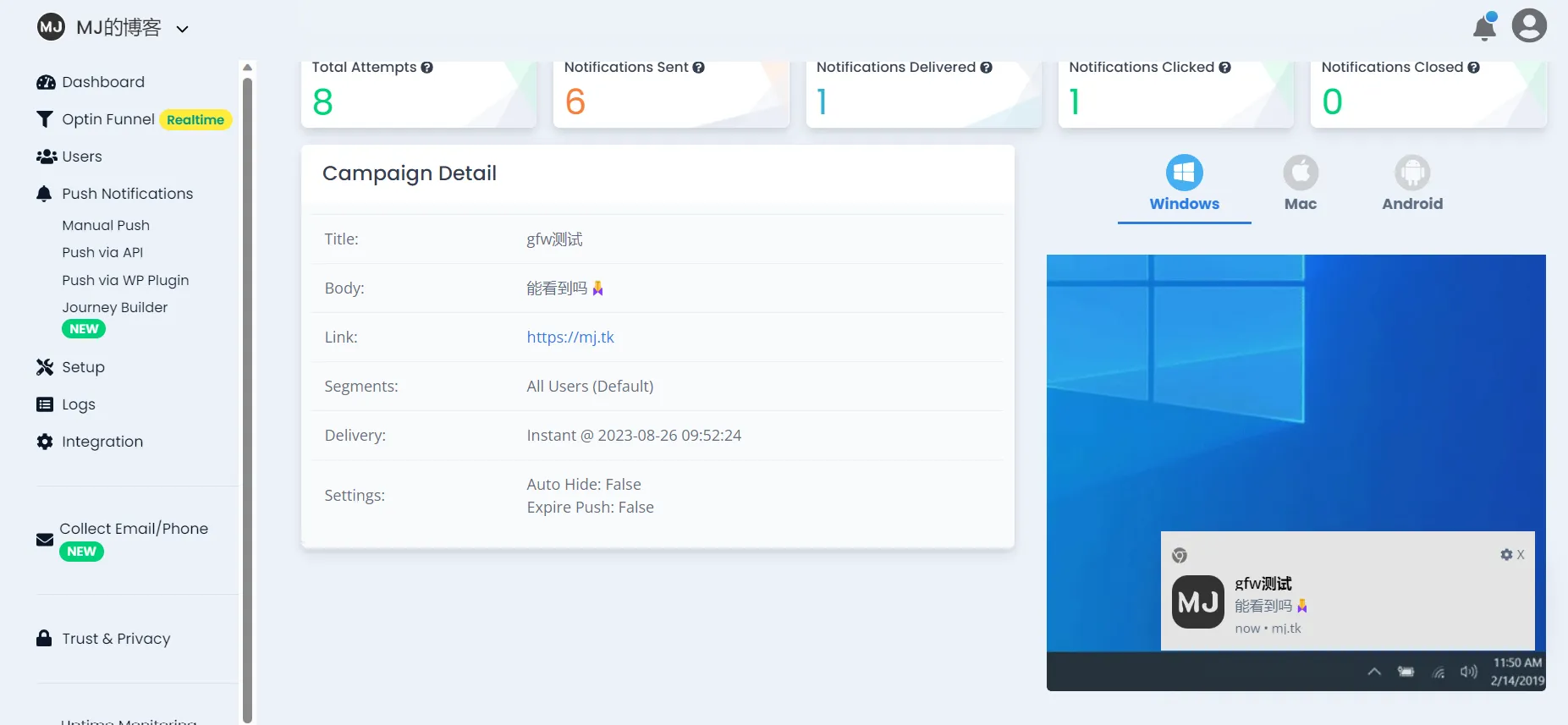Click the Push Notifications bell icon in sidebar
Viewport: 1568px width, 725px height.
click(44, 194)
